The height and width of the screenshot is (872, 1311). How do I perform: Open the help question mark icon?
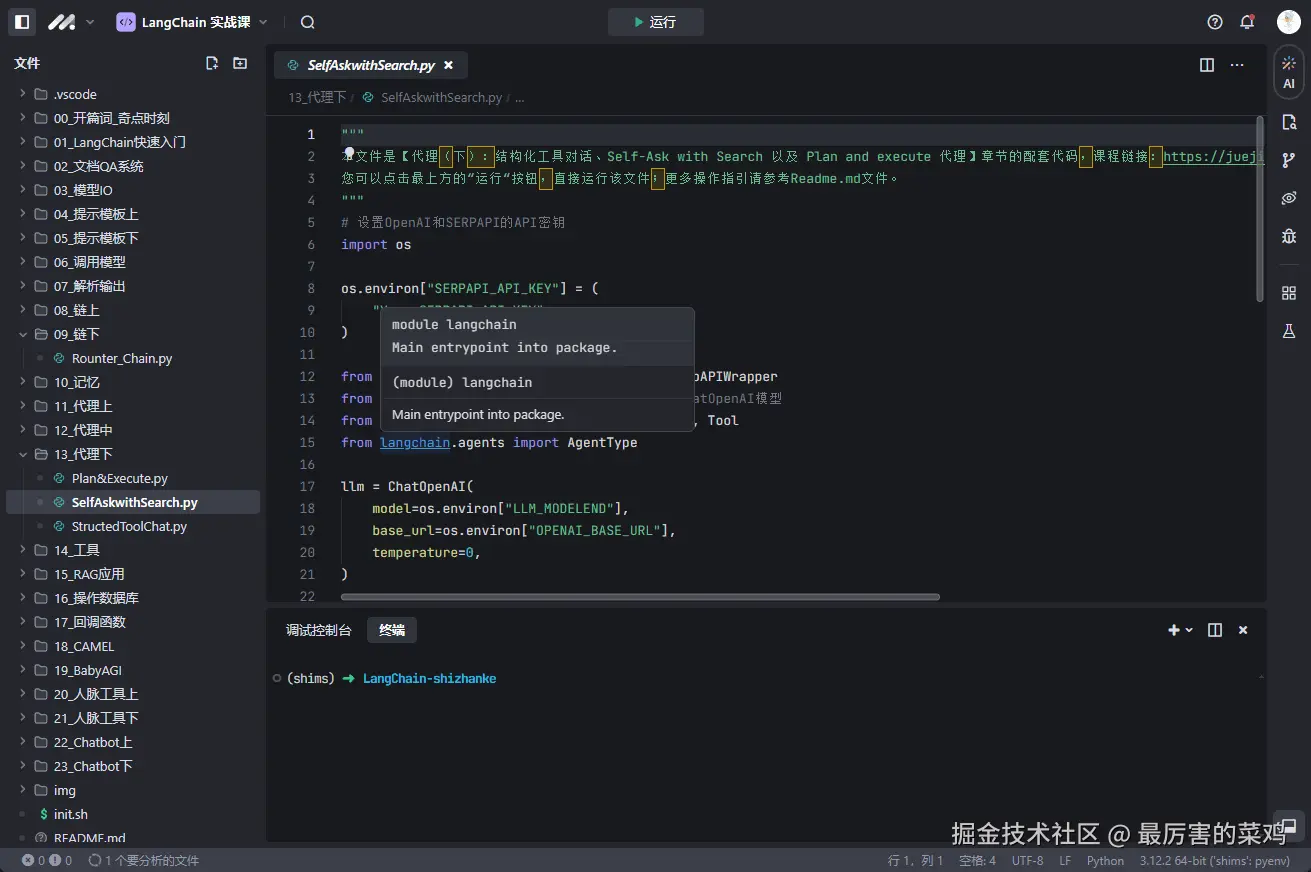[x=1215, y=22]
